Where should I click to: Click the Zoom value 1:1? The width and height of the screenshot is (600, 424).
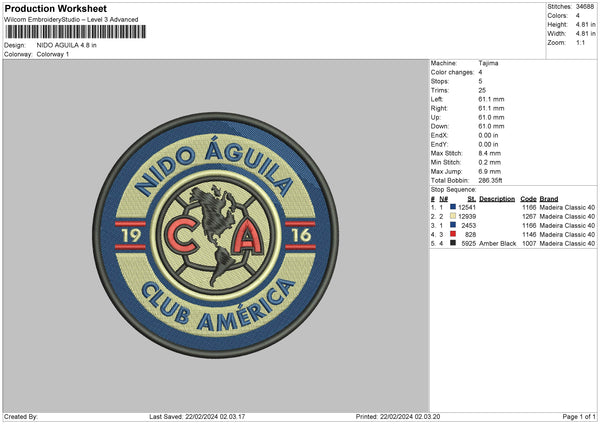[x=580, y=42]
